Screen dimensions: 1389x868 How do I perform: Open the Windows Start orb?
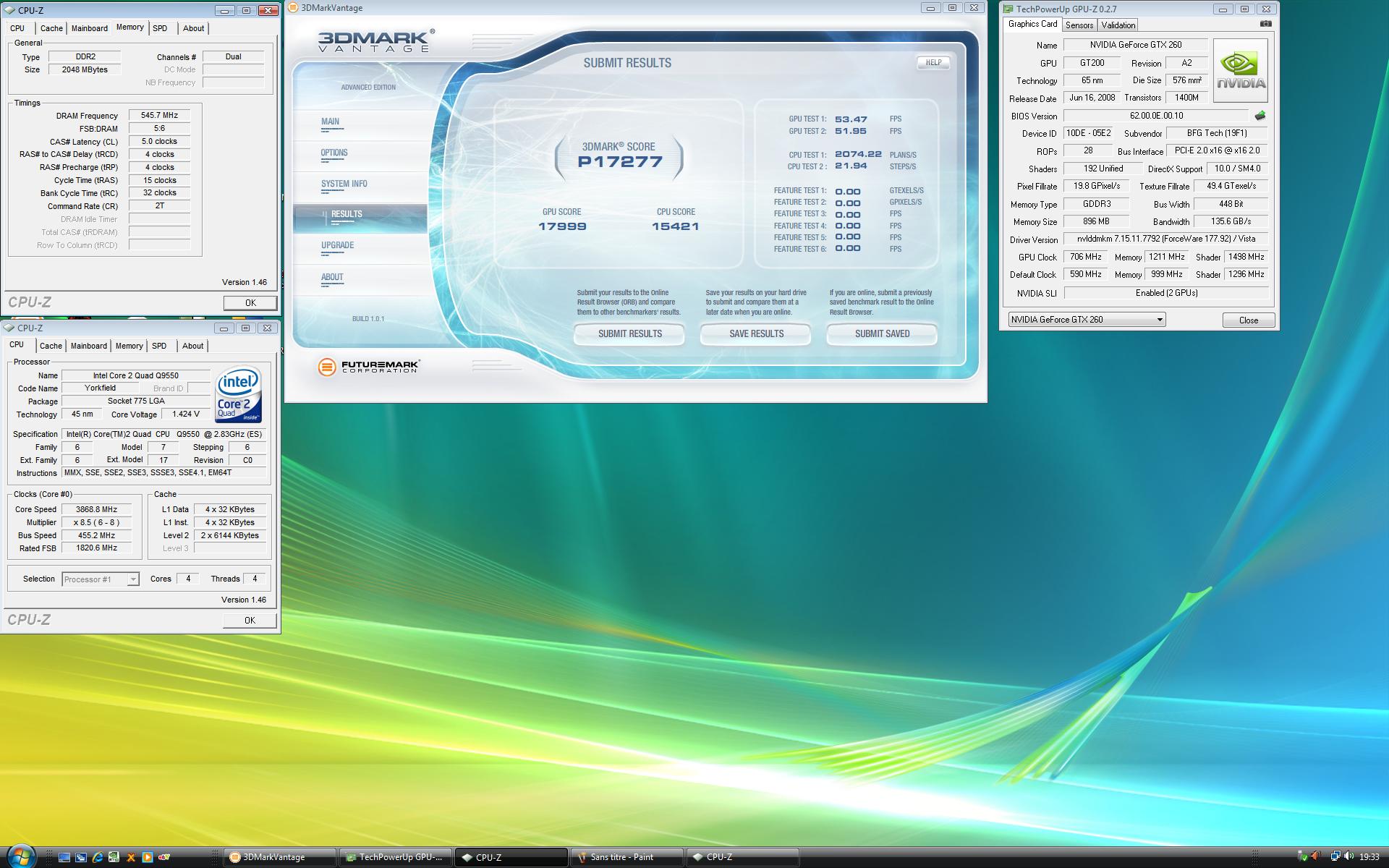21,856
